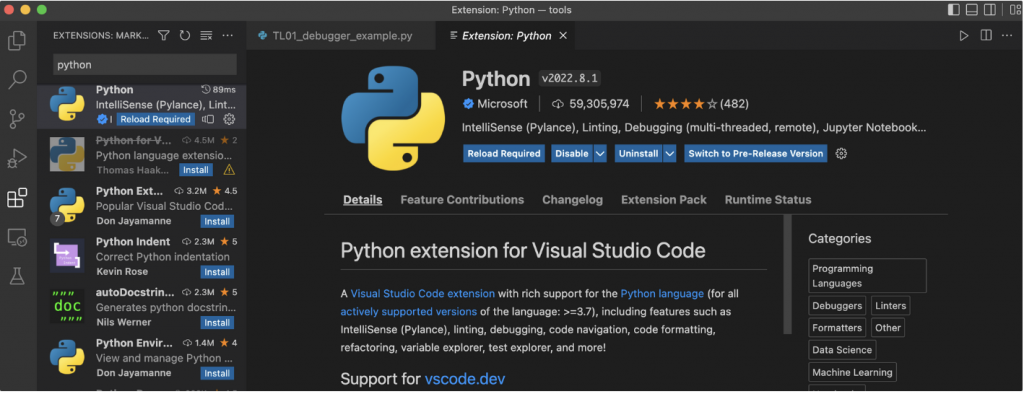Screen dimensions: 1024x394
Task: Follow the vscode.dev link
Action: click(x=464, y=379)
